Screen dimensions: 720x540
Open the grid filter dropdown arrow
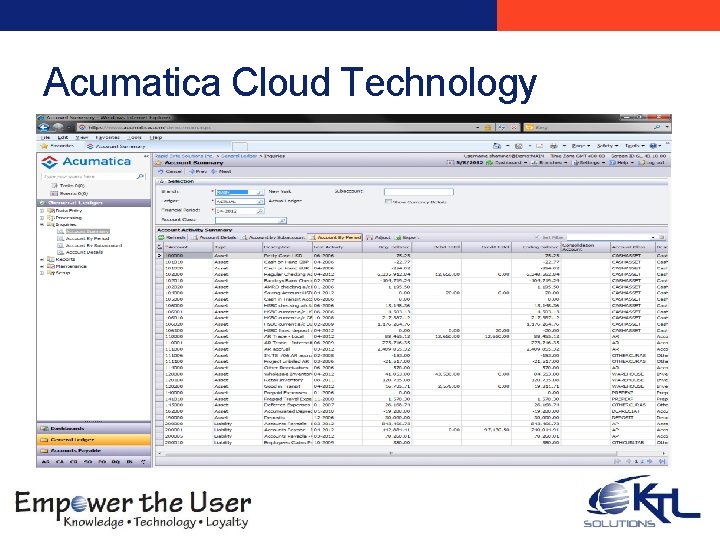653,237
